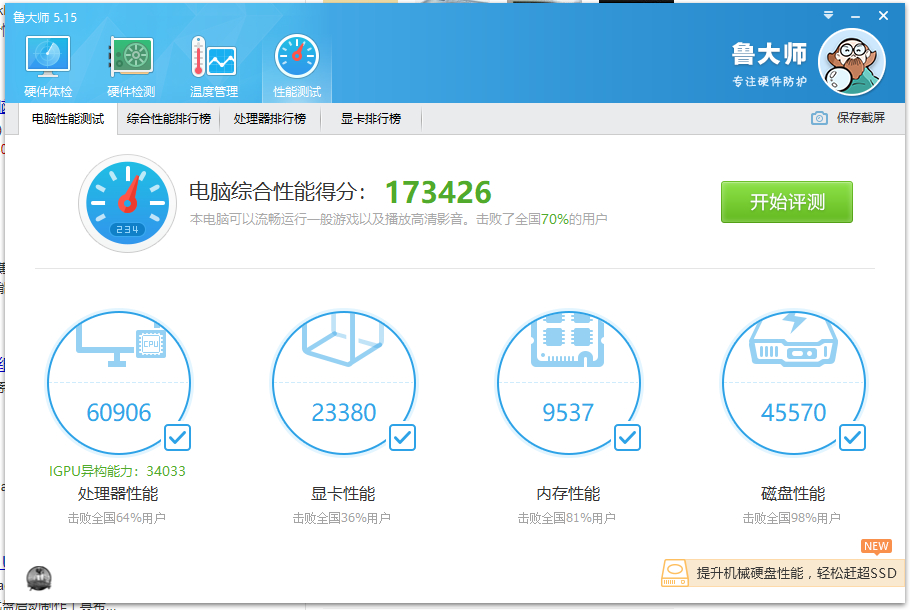Click the round gray avatar icon at bottom left
This screenshot has width=910, height=610.
pos(39,579)
